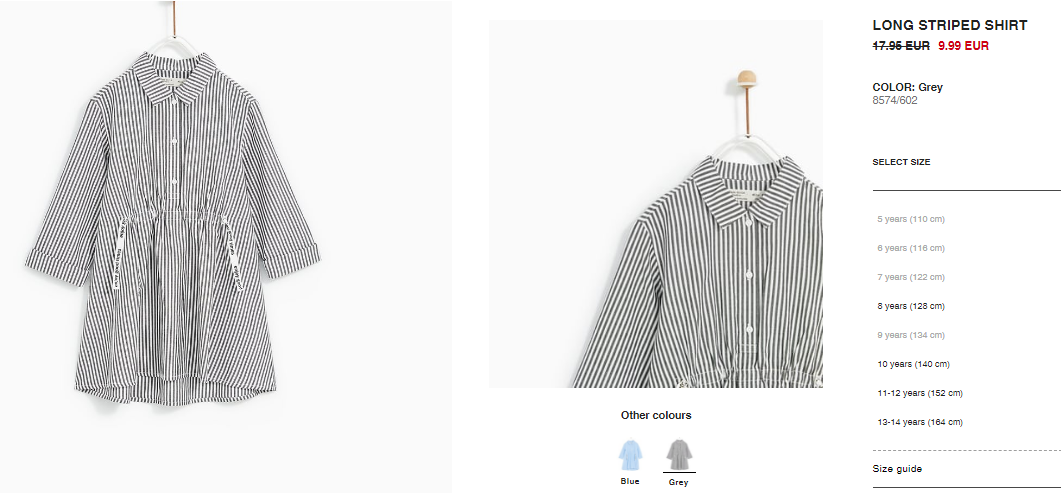The width and height of the screenshot is (1061, 493).
Task: Choose size 13-14 years (164 cm)
Action: pyautogui.click(x=920, y=423)
